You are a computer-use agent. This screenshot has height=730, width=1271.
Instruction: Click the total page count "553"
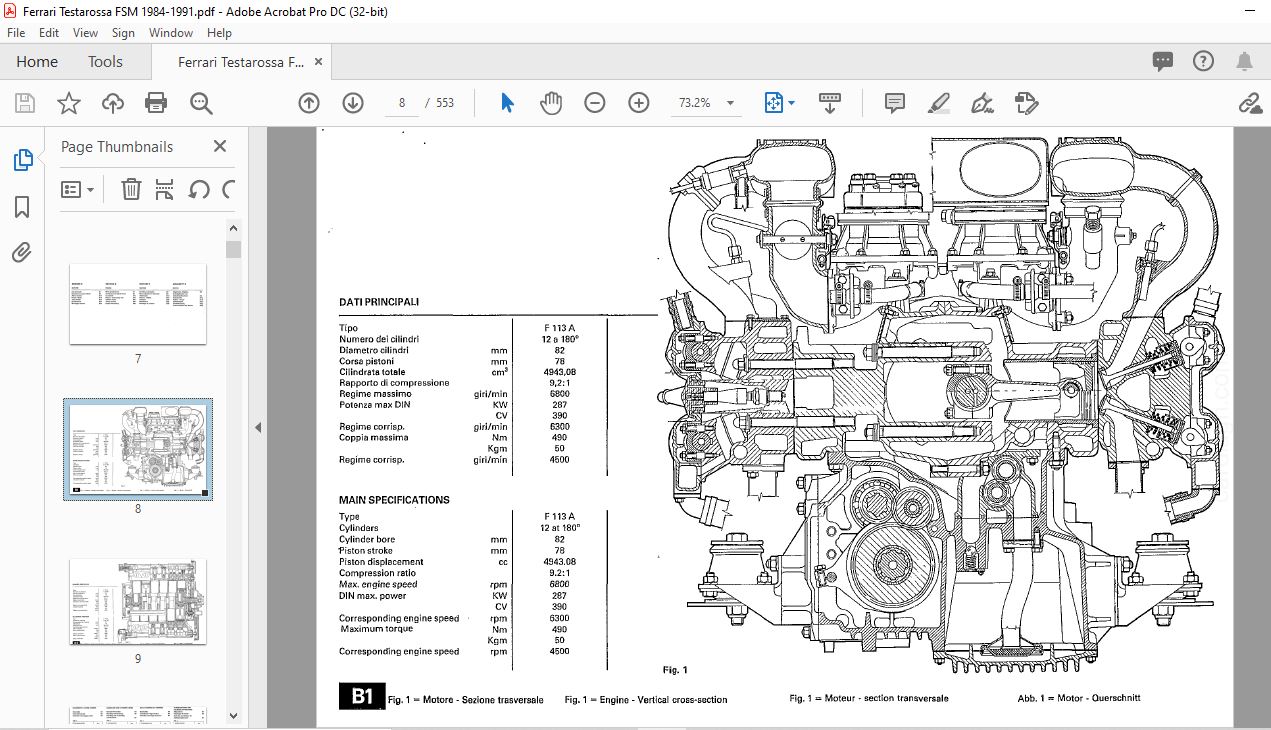[445, 103]
